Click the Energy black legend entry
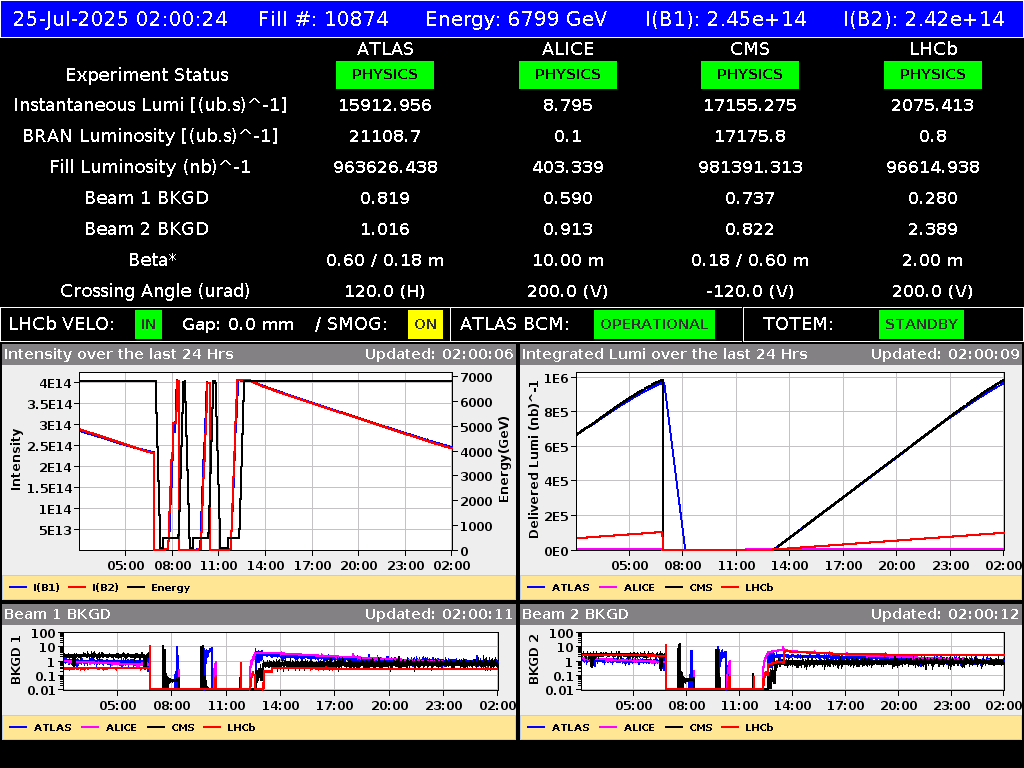Viewport: 1024px width, 768px height. pyautogui.click(x=159, y=587)
